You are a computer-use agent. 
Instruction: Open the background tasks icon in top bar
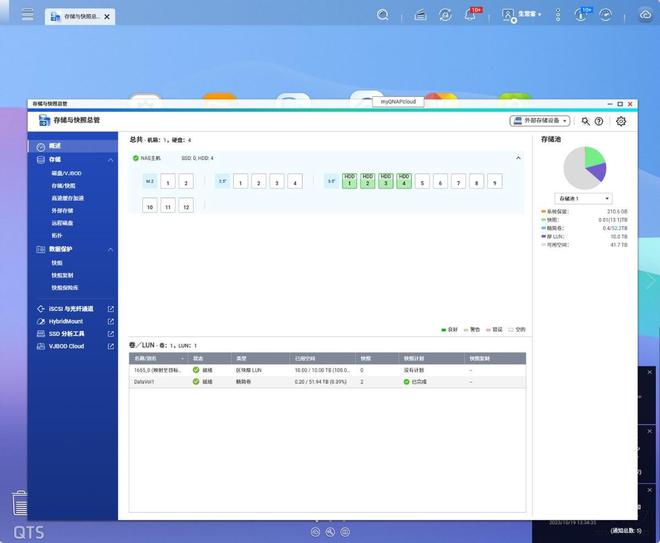pyautogui.click(x=445, y=15)
